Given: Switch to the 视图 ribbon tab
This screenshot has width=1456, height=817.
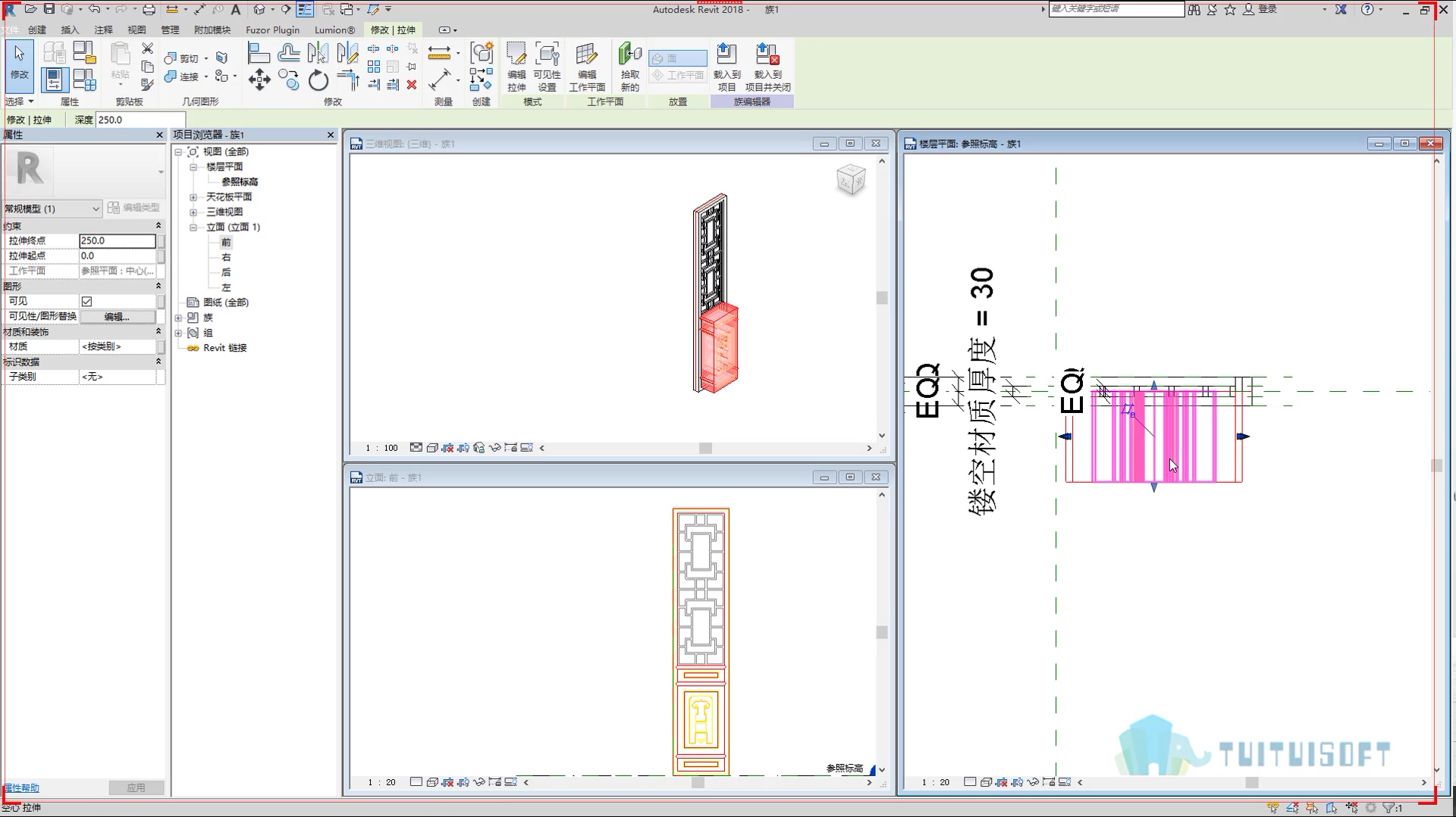Looking at the screenshot, I should pyautogui.click(x=136, y=30).
